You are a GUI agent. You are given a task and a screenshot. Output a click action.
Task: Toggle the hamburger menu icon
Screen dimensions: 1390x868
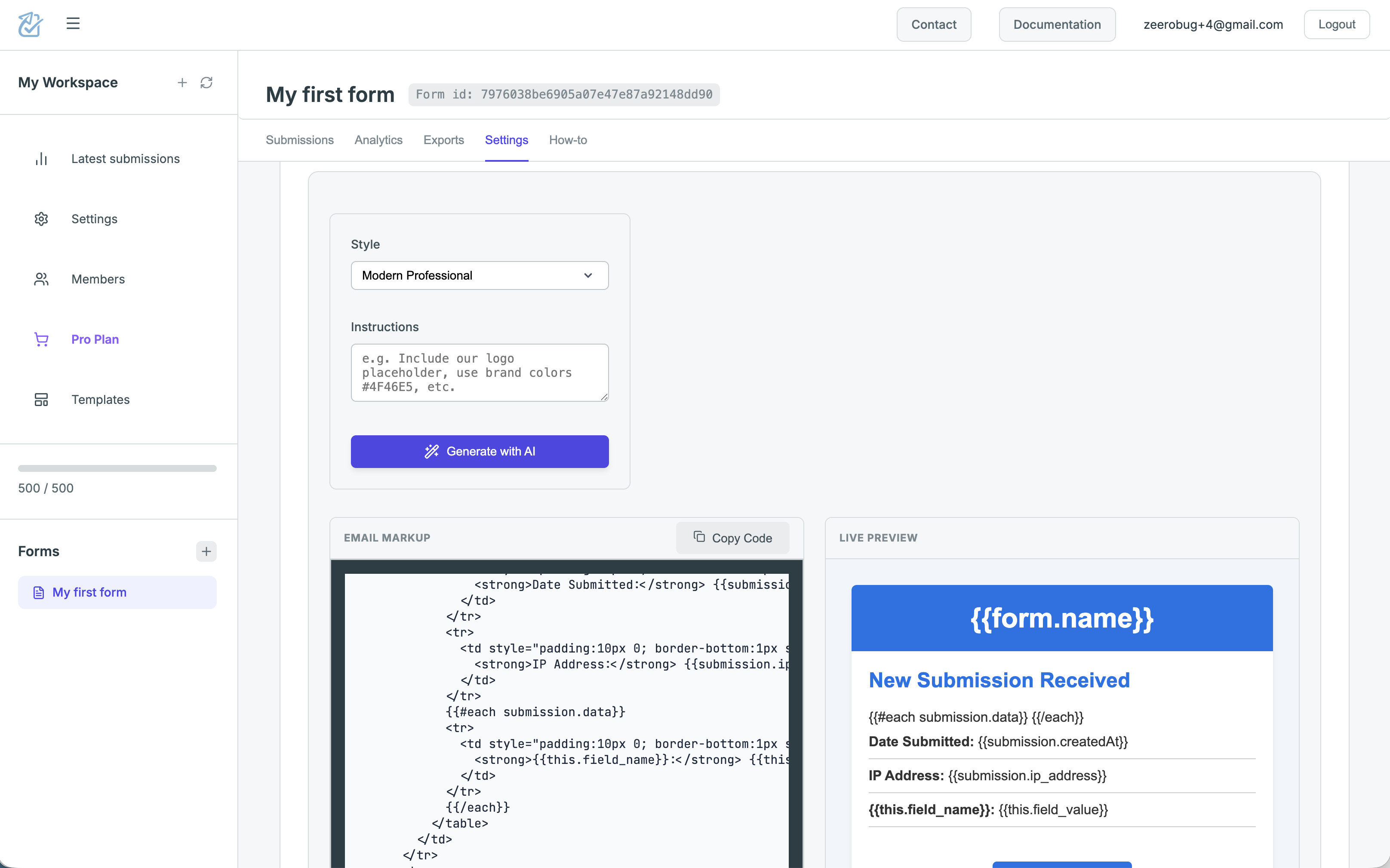(73, 24)
